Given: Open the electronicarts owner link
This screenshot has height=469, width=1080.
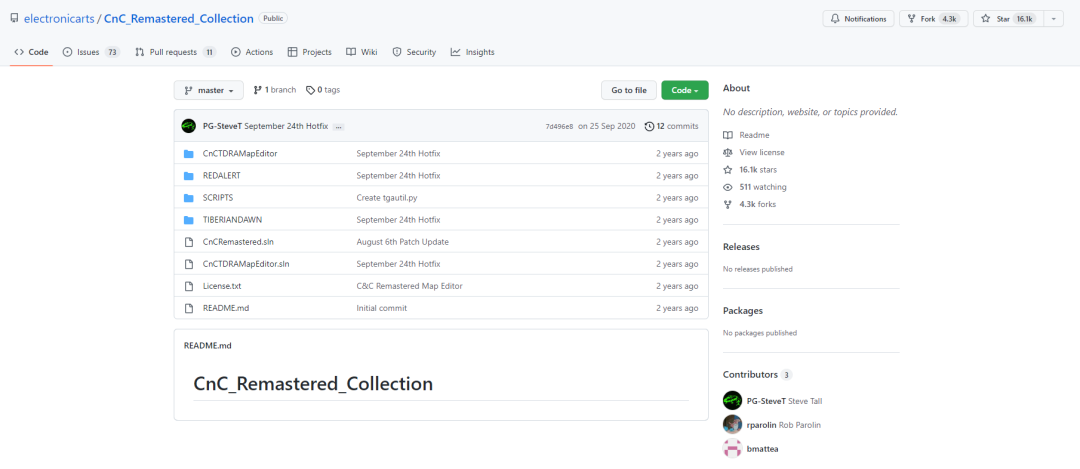Looking at the screenshot, I should pyautogui.click(x=59, y=19).
